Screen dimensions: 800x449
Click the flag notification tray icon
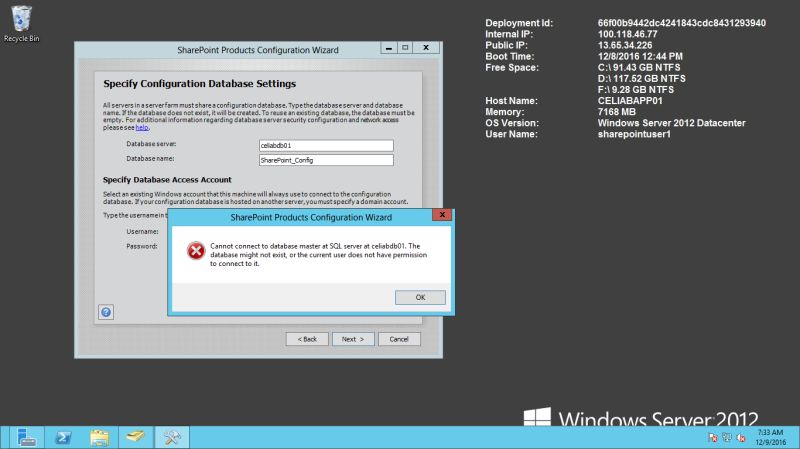(713, 438)
